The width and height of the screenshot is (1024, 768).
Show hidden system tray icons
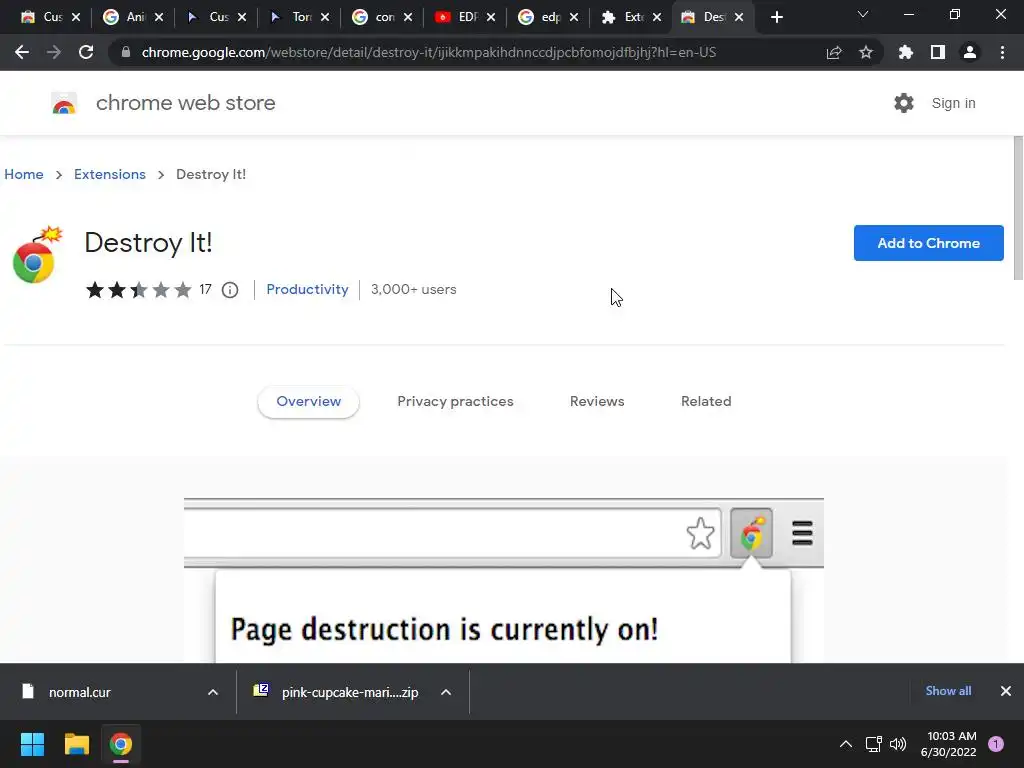(x=846, y=744)
